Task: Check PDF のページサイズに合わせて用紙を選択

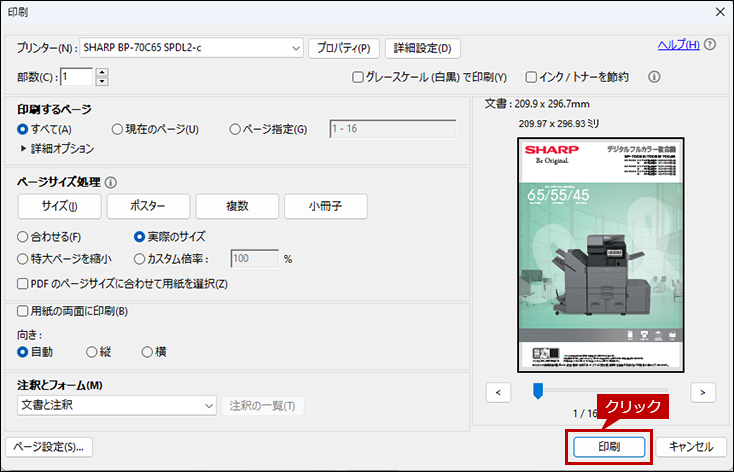Action: tap(22, 284)
